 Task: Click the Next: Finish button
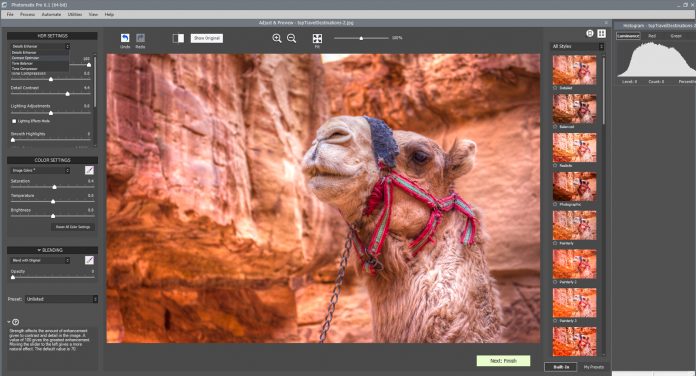tap(503, 361)
